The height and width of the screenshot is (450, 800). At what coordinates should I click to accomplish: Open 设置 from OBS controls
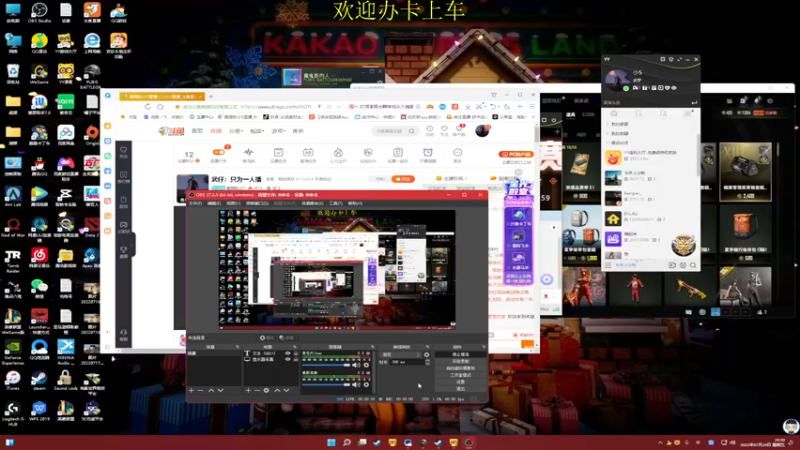point(461,382)
